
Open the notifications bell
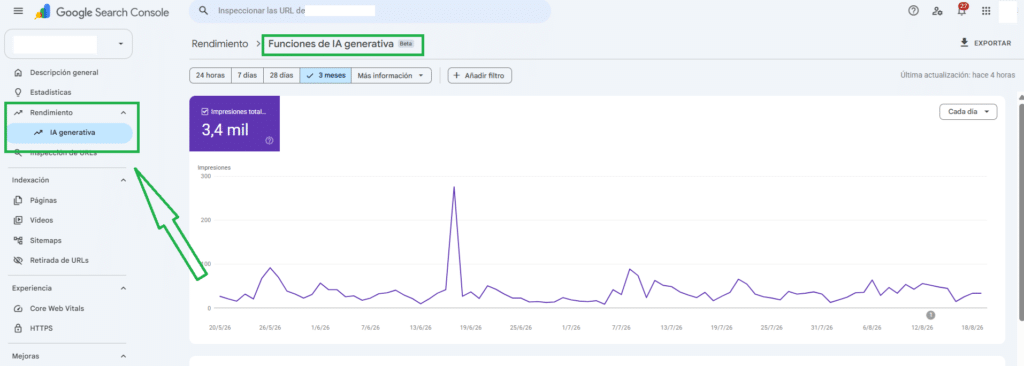(x=961, y=11)
